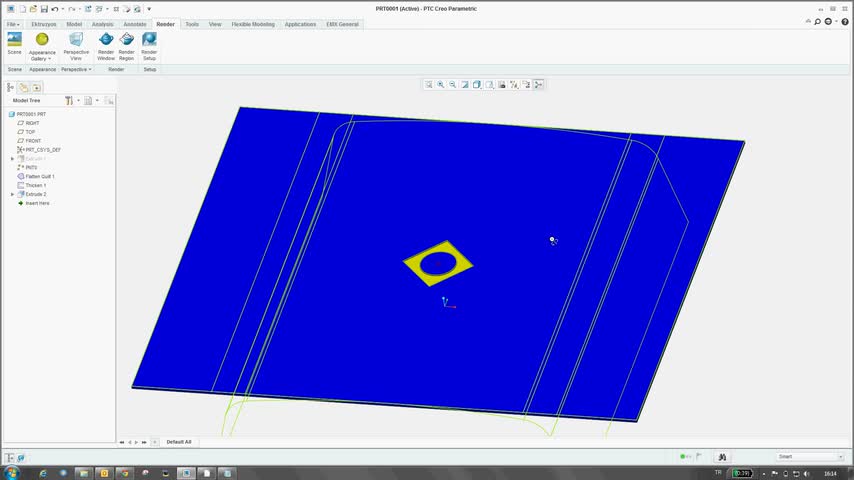Click the Refit icon in graphics toolbar
854x480 pixels.
pos(429,84)
